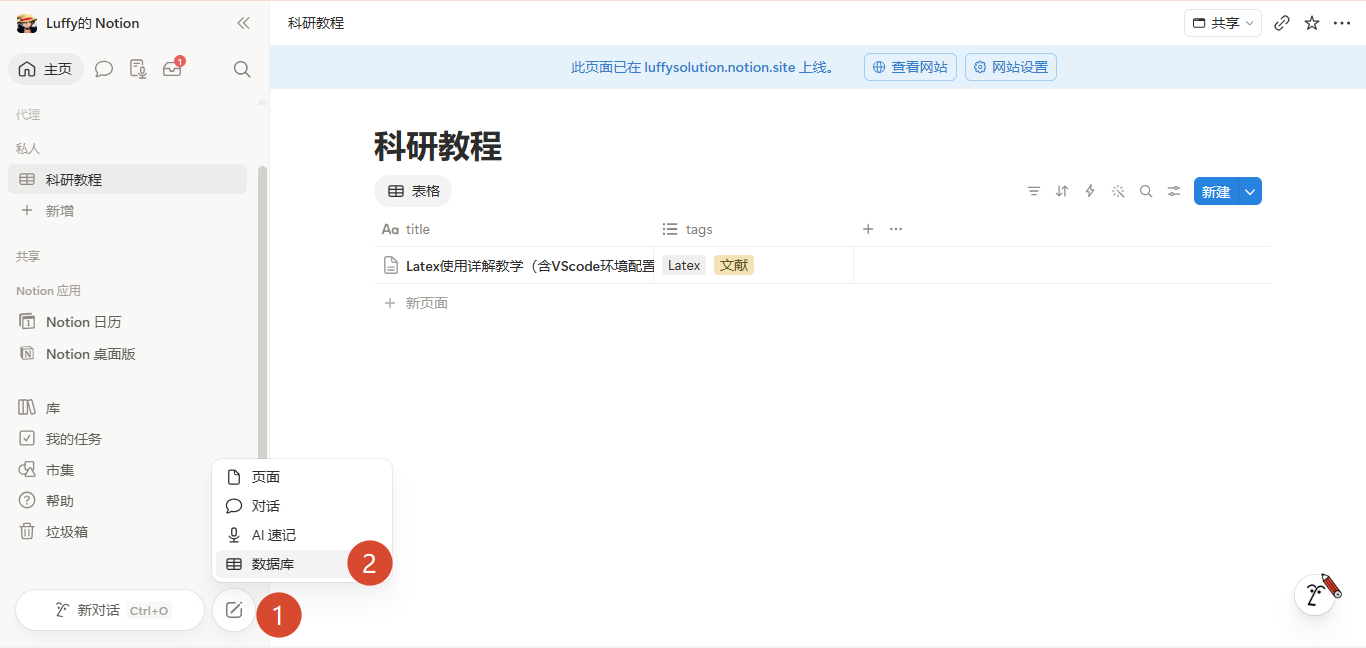1366x648 pixels.
Task: Open 科研教程 page in sidebar
Action: tap(127, 179)
